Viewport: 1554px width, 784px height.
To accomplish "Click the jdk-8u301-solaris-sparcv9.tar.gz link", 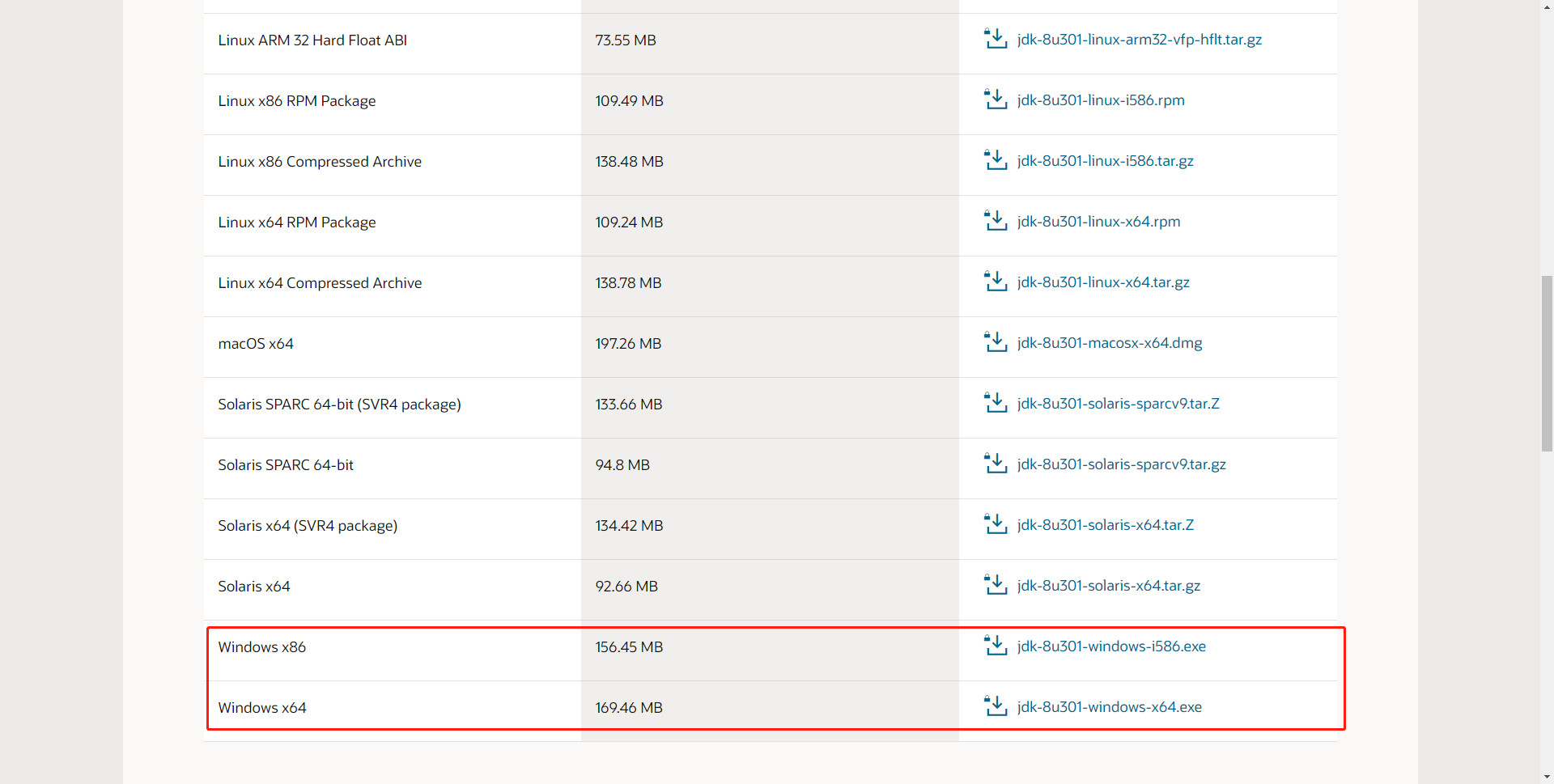I will 1122,464.
